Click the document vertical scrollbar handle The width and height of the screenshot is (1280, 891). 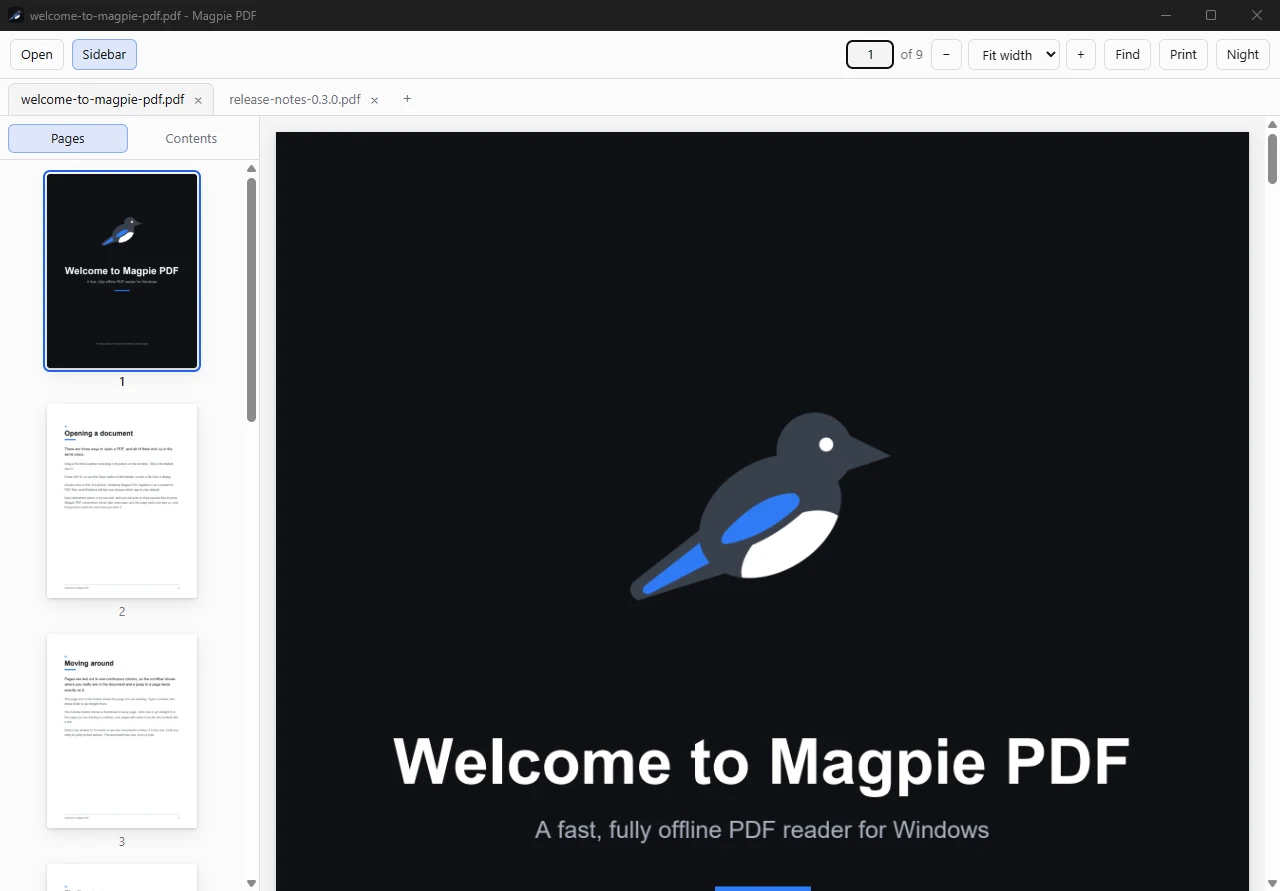(x=1273, y=159)
